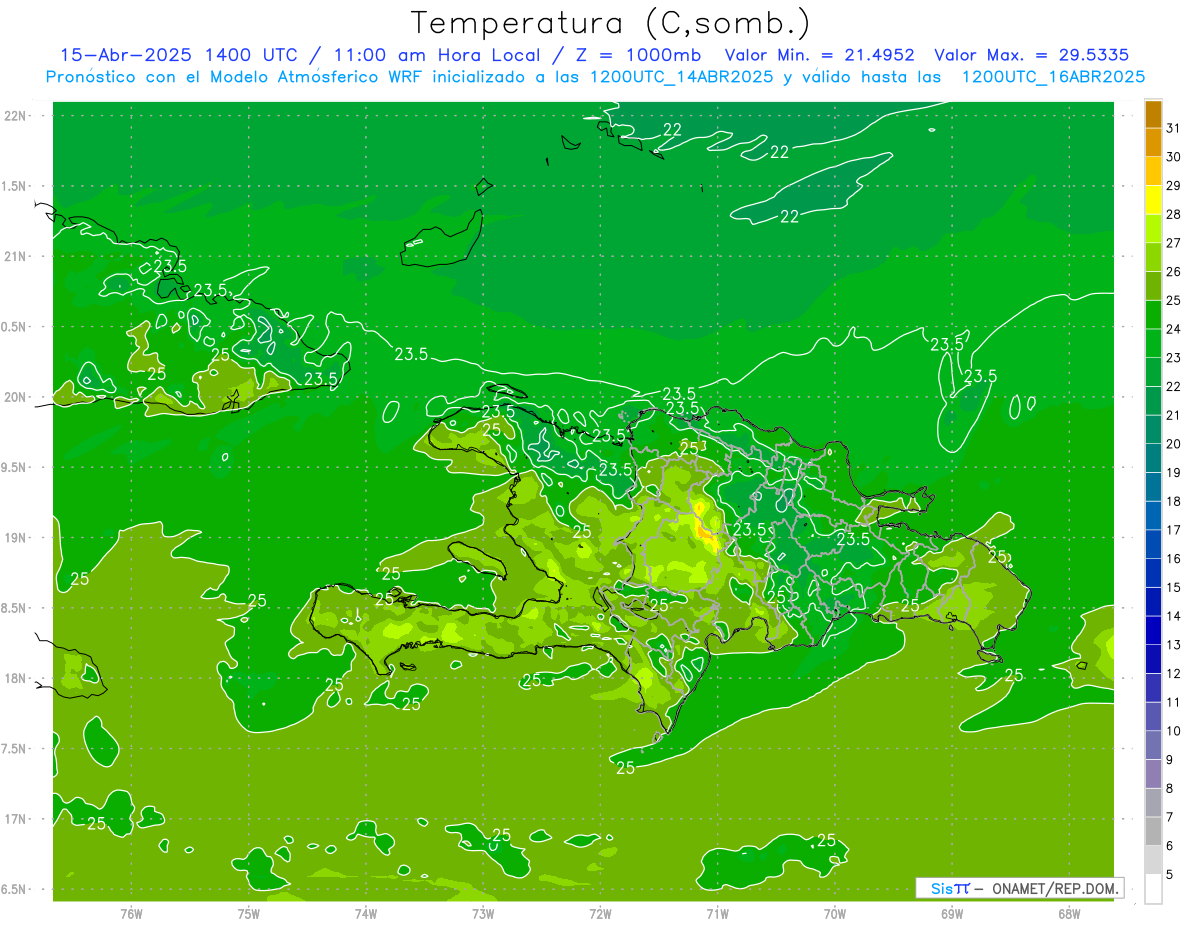Click the "20N" latitude axis label
The height and width of the screenshot is (927, 1200).
[16, 397]
